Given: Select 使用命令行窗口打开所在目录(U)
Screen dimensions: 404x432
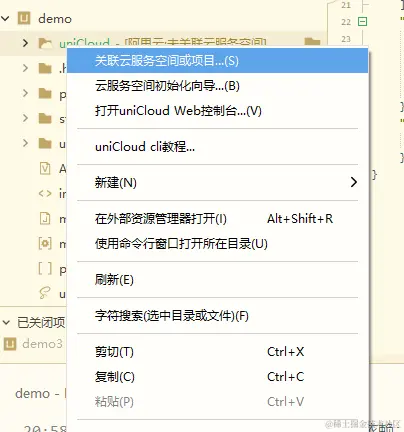Looking at the screenshot, I should click(218, 244).
